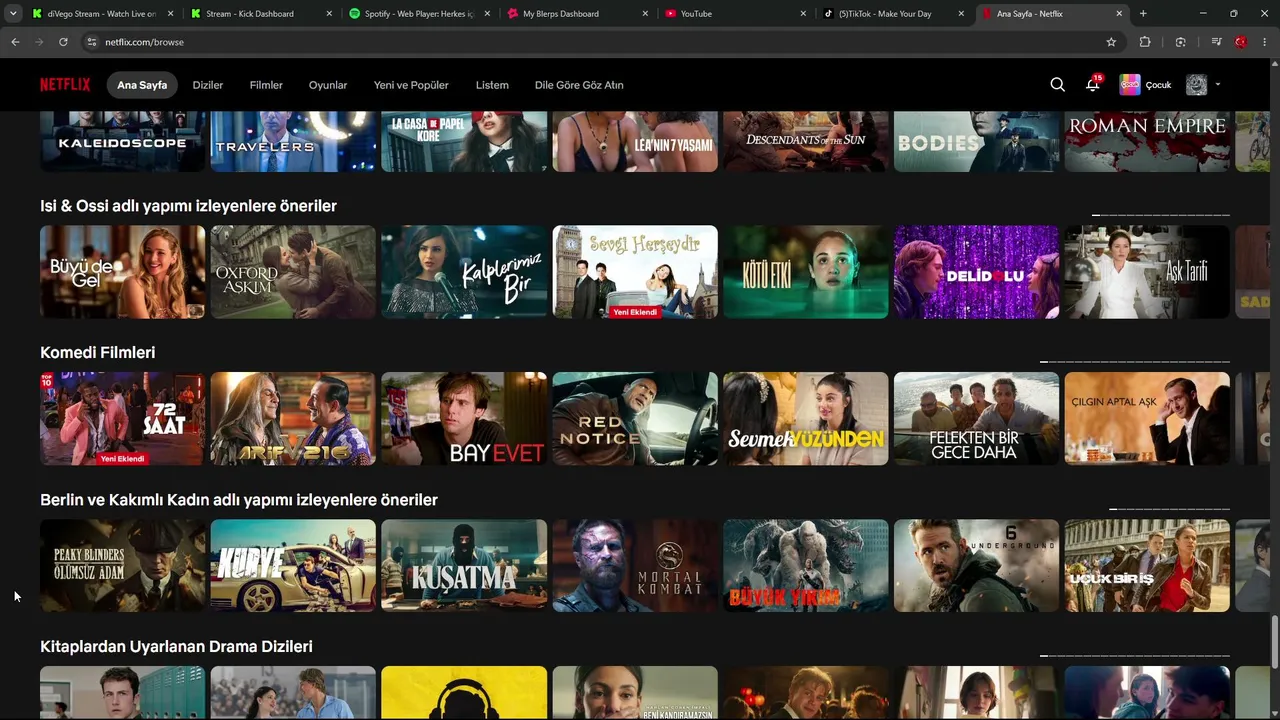Image resolution: width=1280 pixels, height=720 pixels.
Task: Click the Isi & Ossi recommendations heading
Action: point(188,206)
